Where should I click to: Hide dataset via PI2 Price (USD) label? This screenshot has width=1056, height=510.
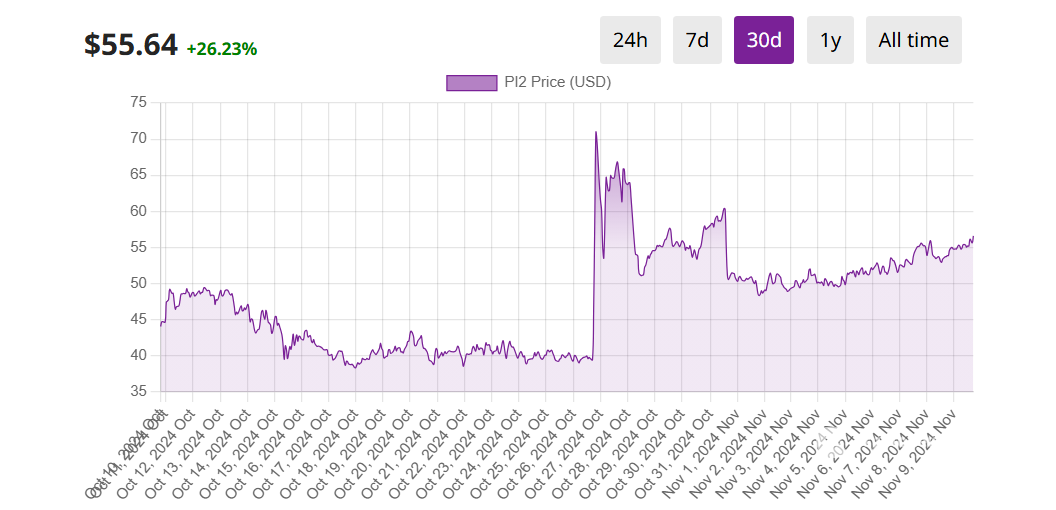pos(558,83)
